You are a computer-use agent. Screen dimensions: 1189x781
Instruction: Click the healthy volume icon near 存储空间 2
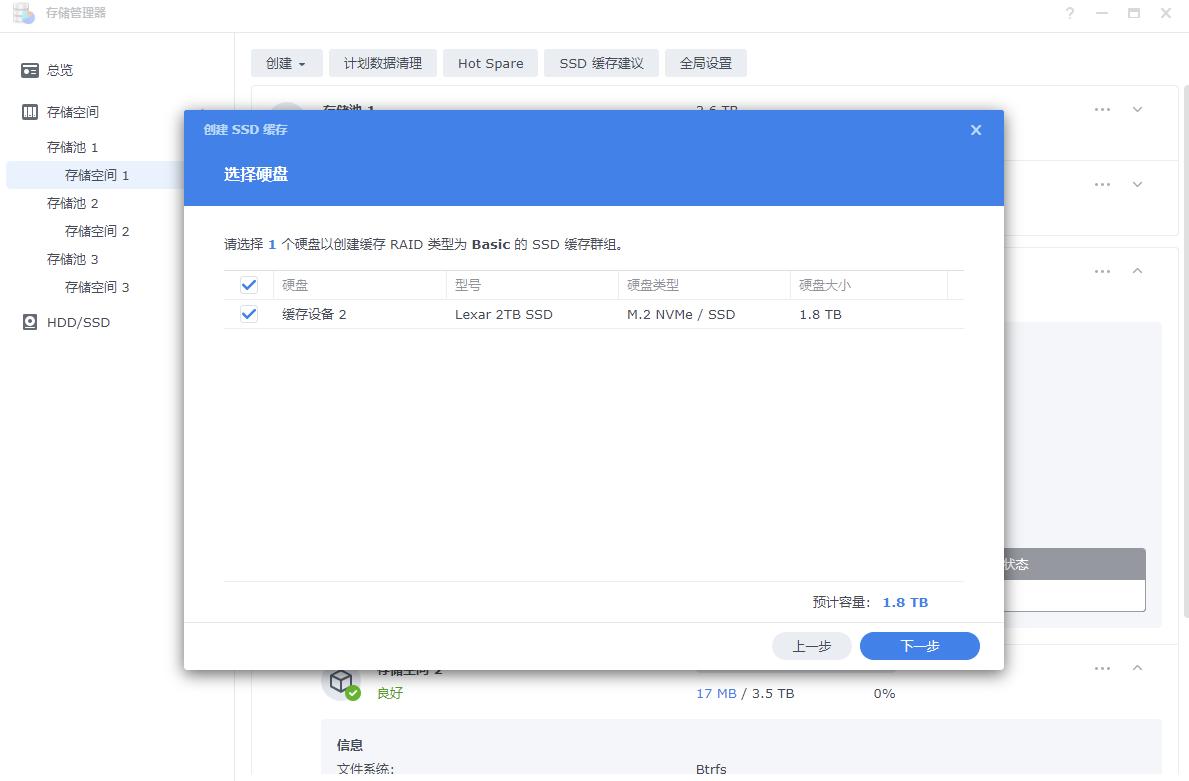tap(343, 680)
